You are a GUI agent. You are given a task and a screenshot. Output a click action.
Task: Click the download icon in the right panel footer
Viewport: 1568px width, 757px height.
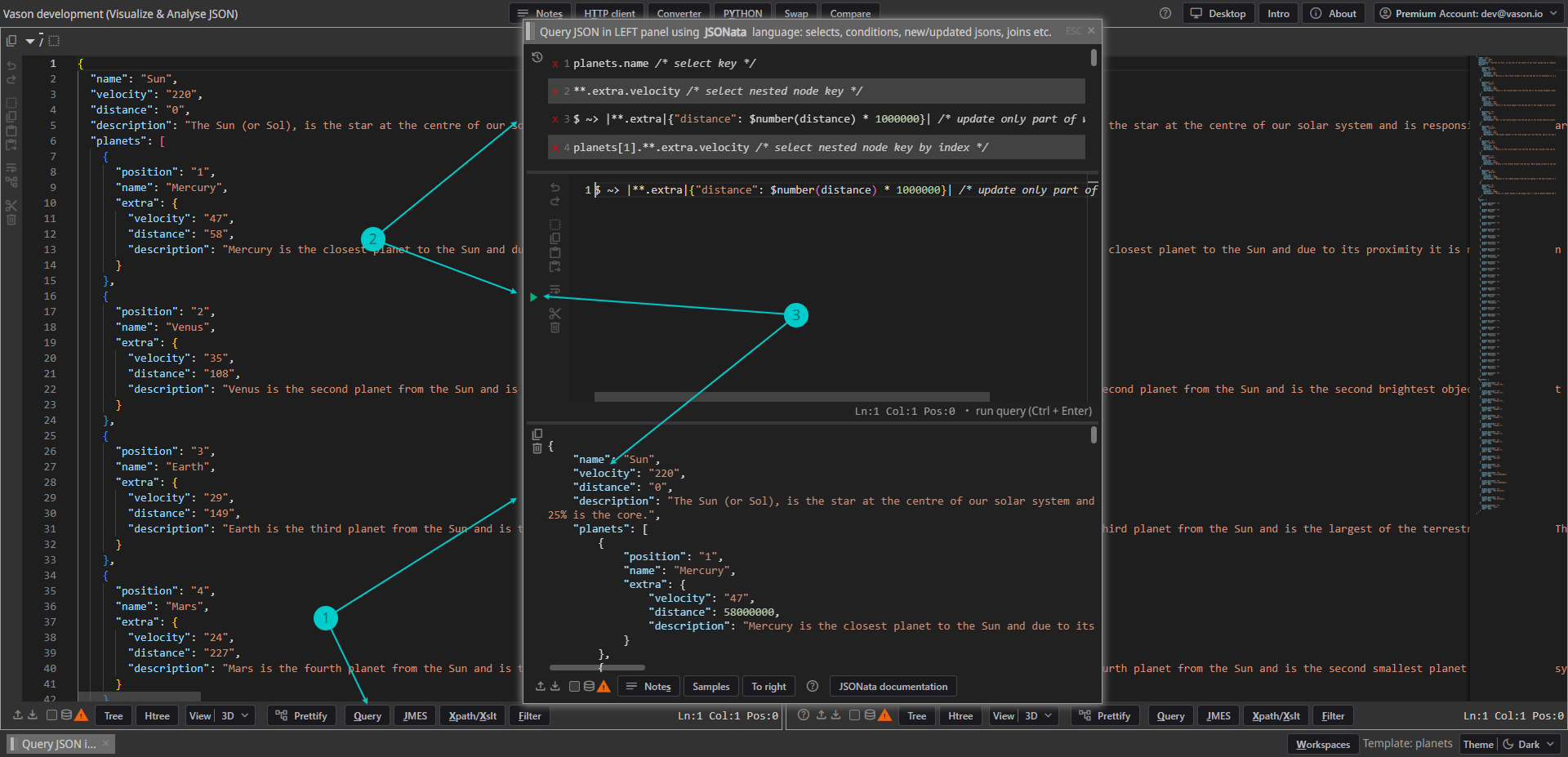click(x=836, y=715)
